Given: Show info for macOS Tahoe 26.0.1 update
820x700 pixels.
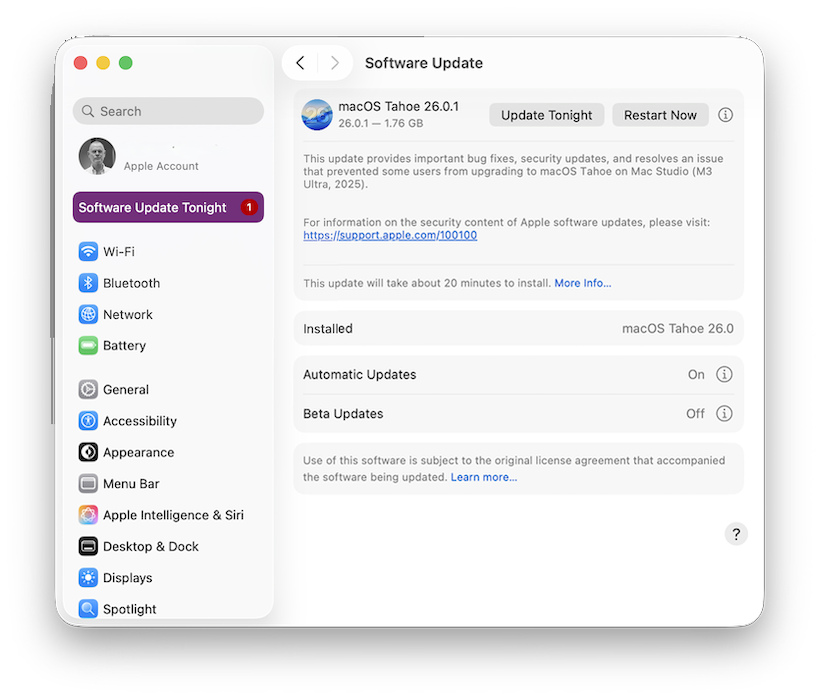Looking at the screenshot, I should (x=726, y=115).
